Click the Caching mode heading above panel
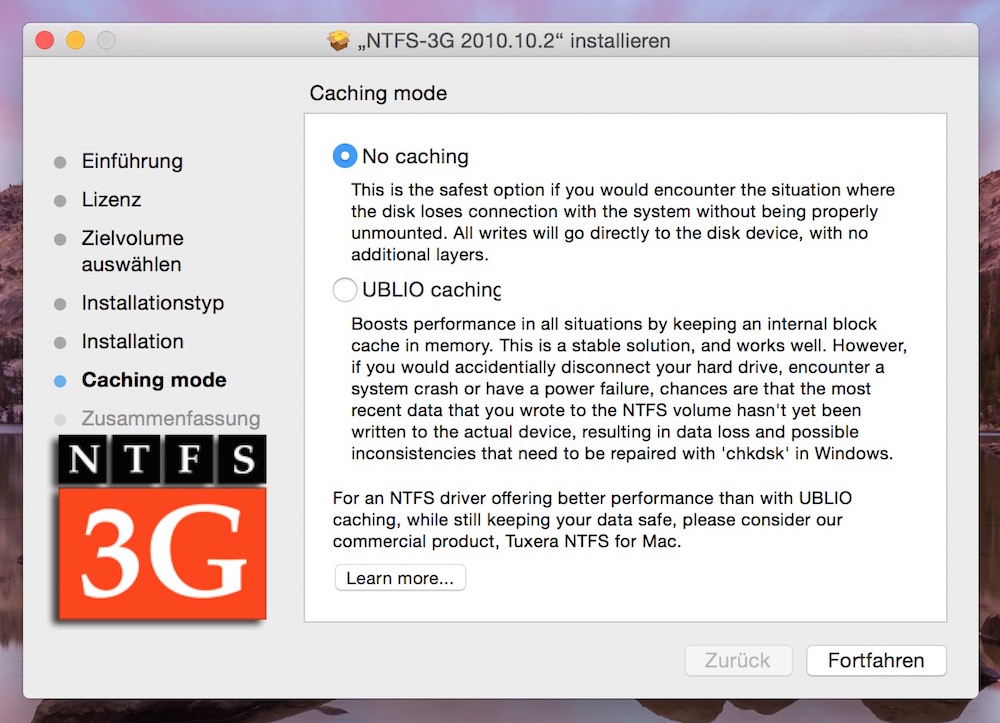 point(378,93)
